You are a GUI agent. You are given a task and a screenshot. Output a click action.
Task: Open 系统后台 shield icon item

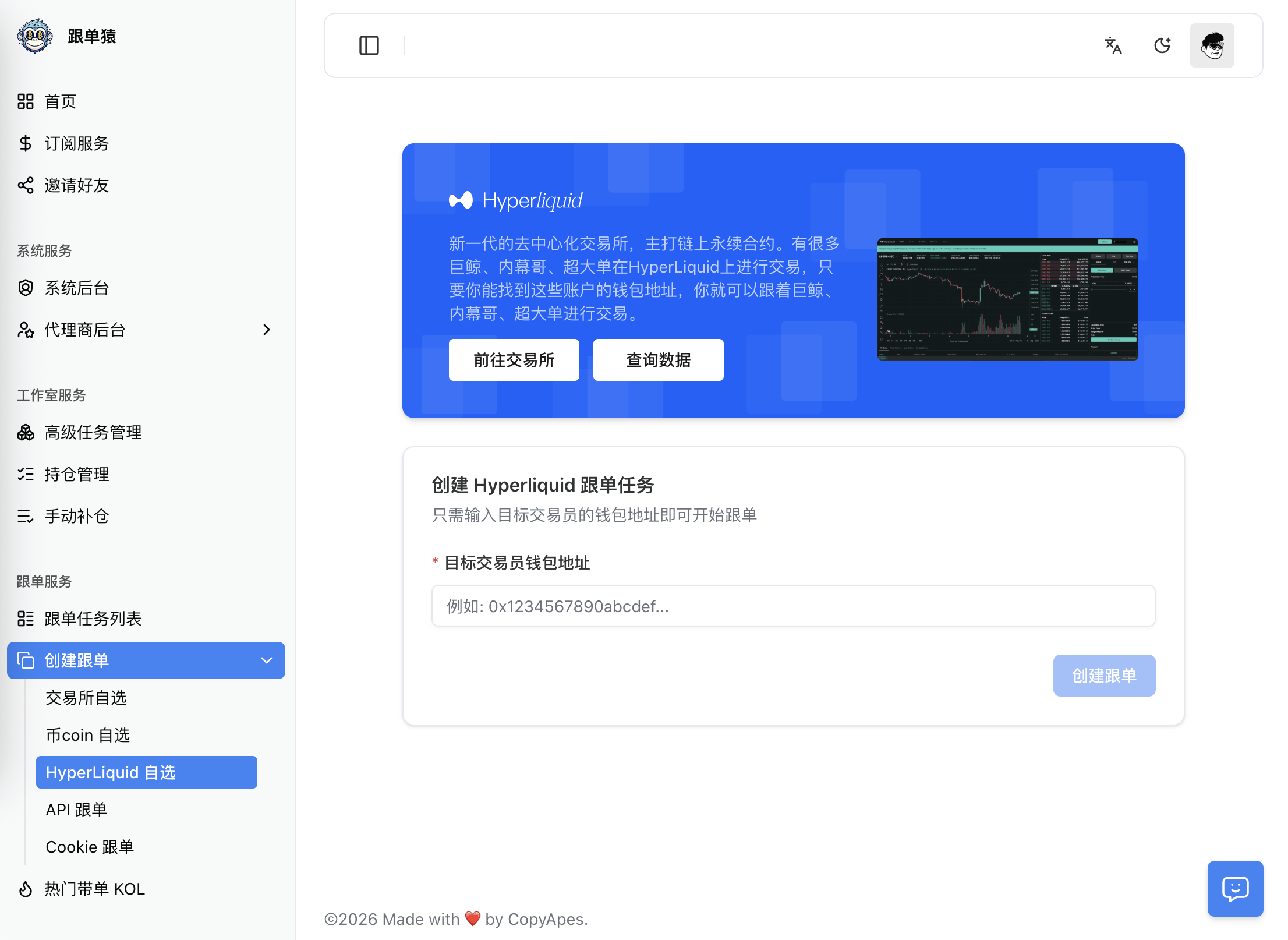point(26,288)
